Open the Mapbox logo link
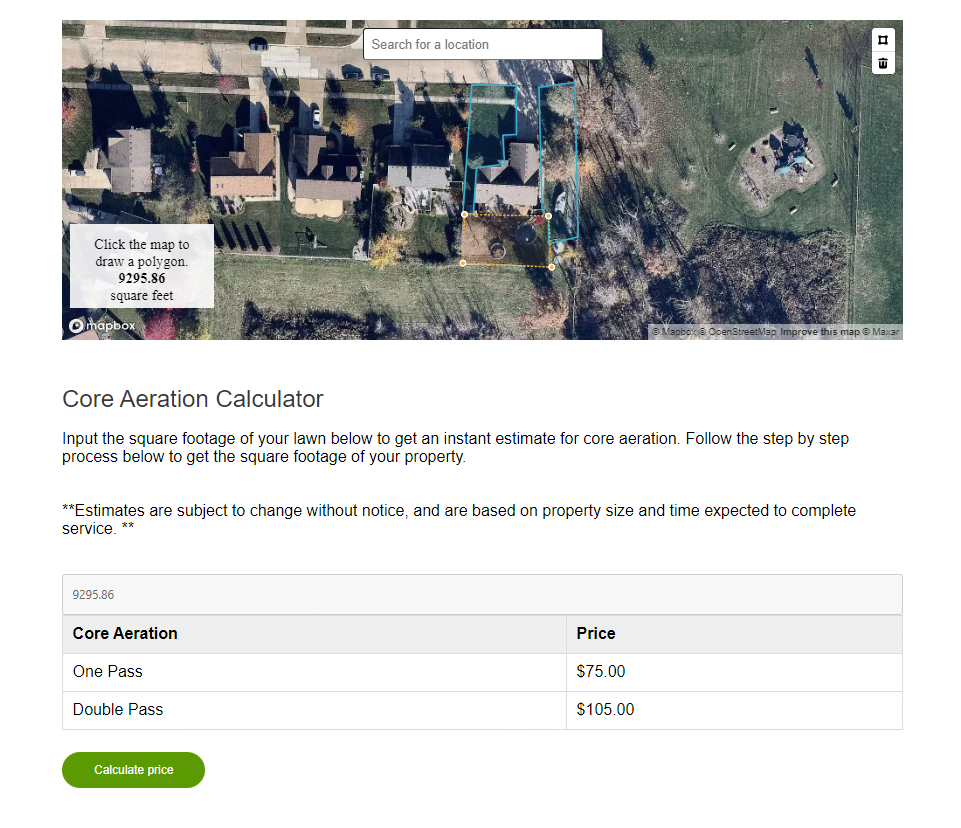This screenshot has width=961, height=828. (102, 325)
